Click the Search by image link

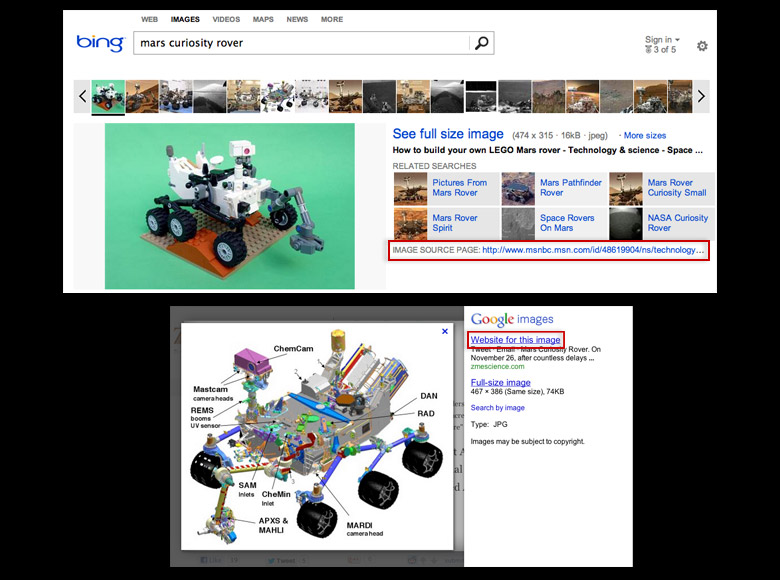(x=497, y=408)
